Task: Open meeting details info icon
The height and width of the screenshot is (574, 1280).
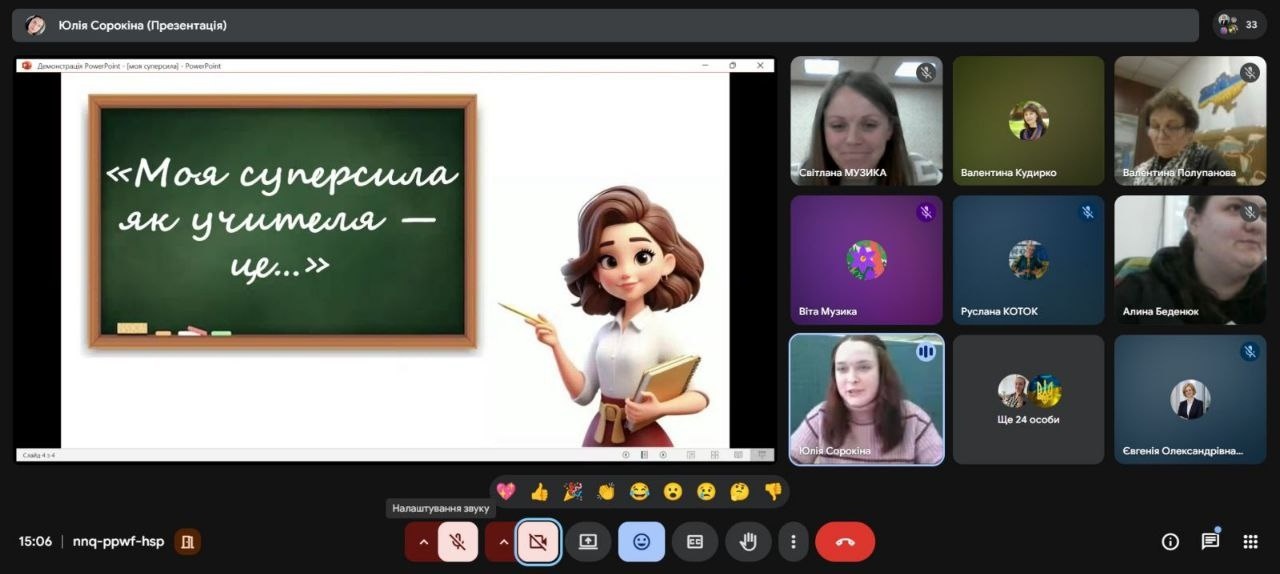Action: pyautogui.click(x=1170, y=542)
